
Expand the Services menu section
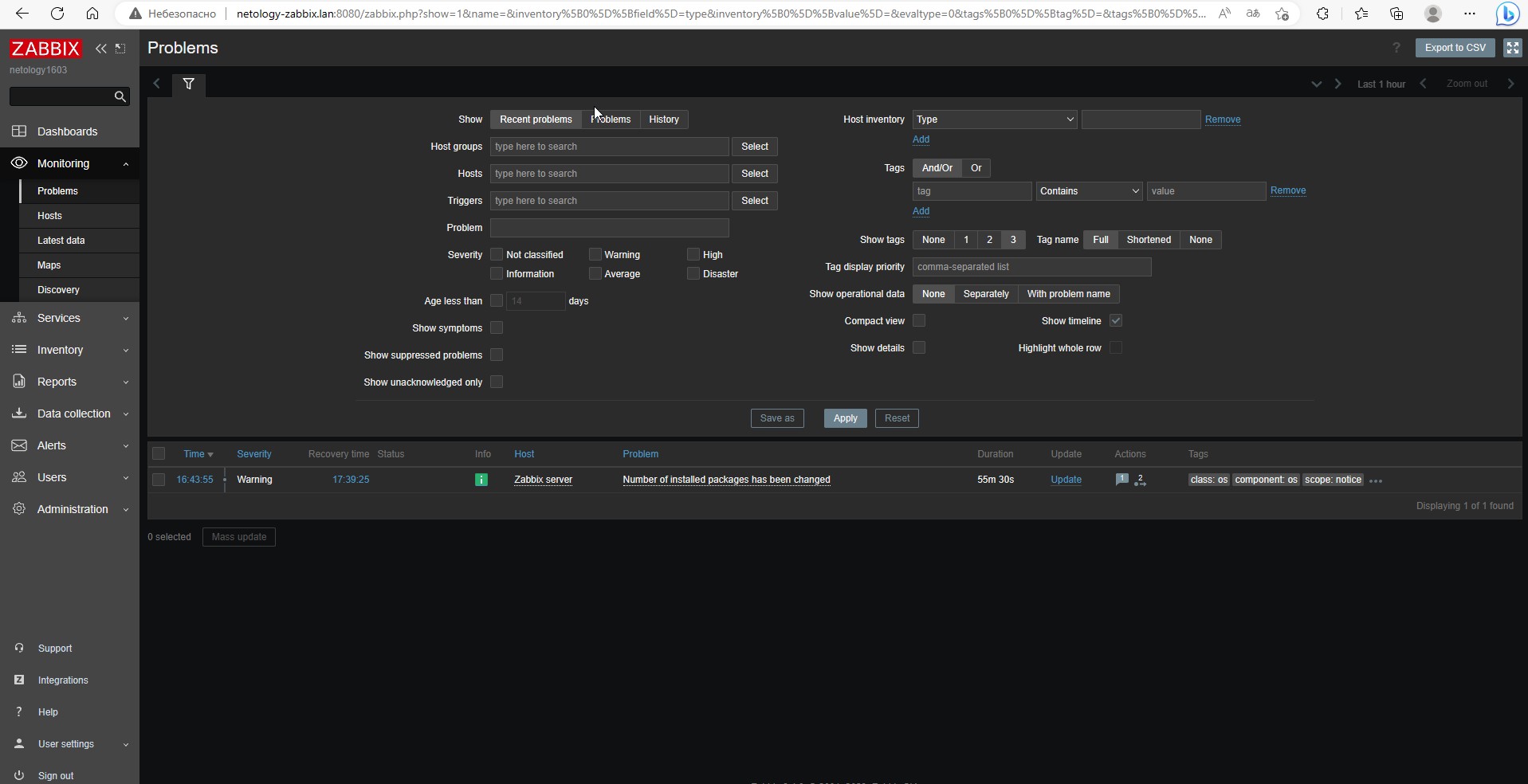[69, 318]
